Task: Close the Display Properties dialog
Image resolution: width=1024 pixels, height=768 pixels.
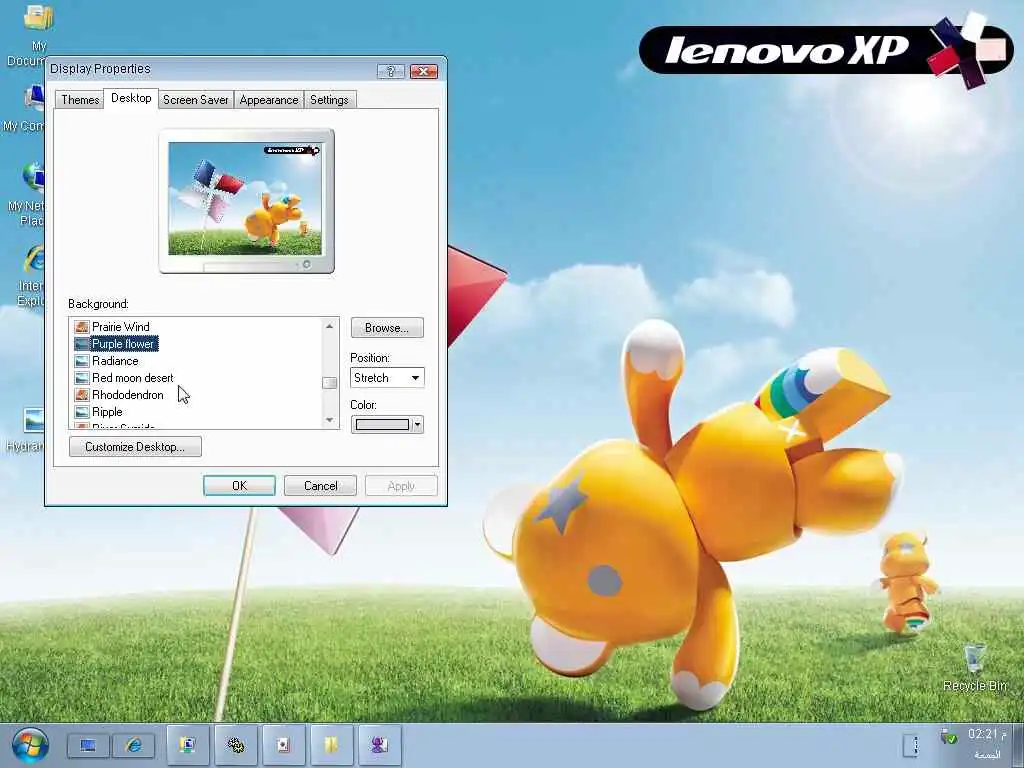Action: (x=423, y=71)
